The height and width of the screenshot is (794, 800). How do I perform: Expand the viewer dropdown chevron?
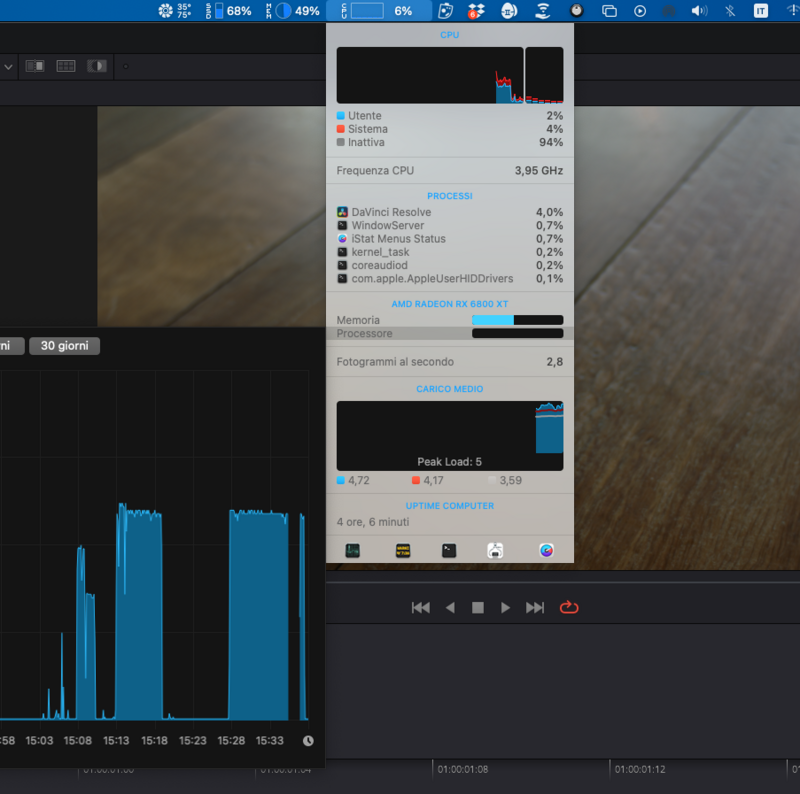coord(8,67)
